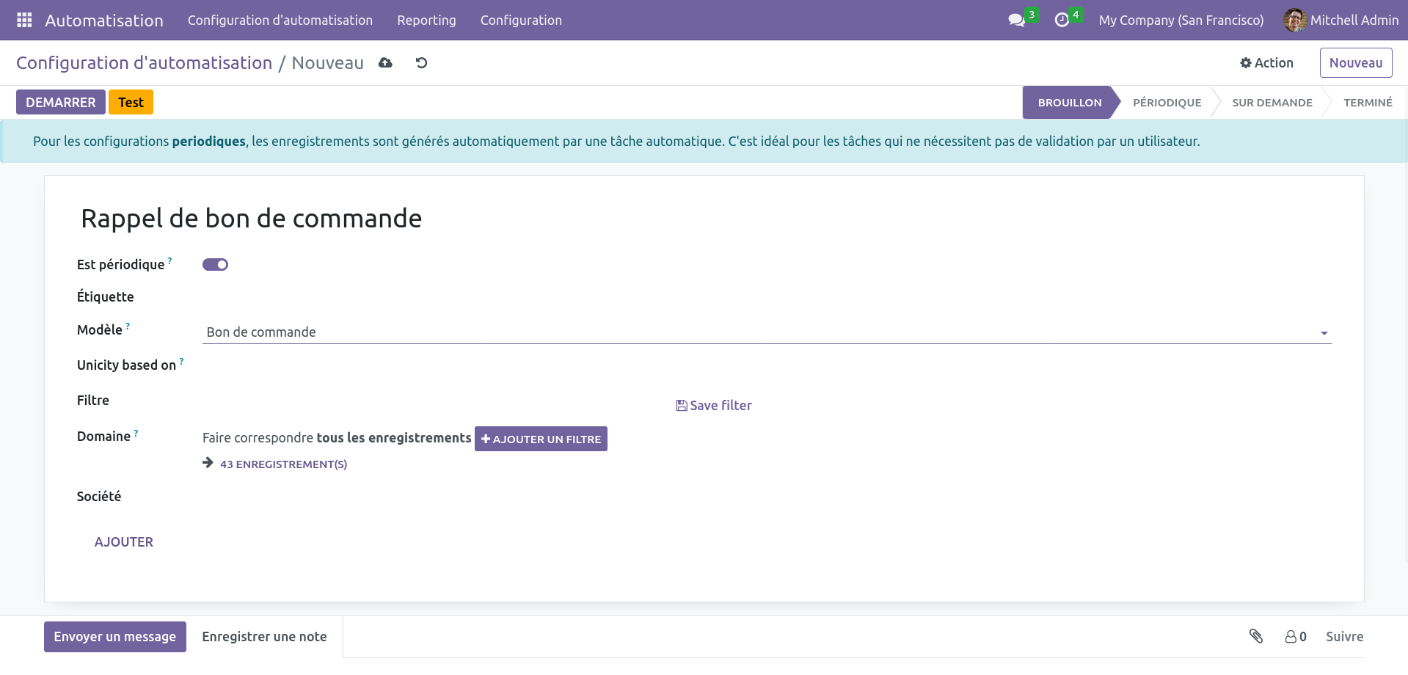
Task: Click the Filtre field label
Action: click(93, 400)
